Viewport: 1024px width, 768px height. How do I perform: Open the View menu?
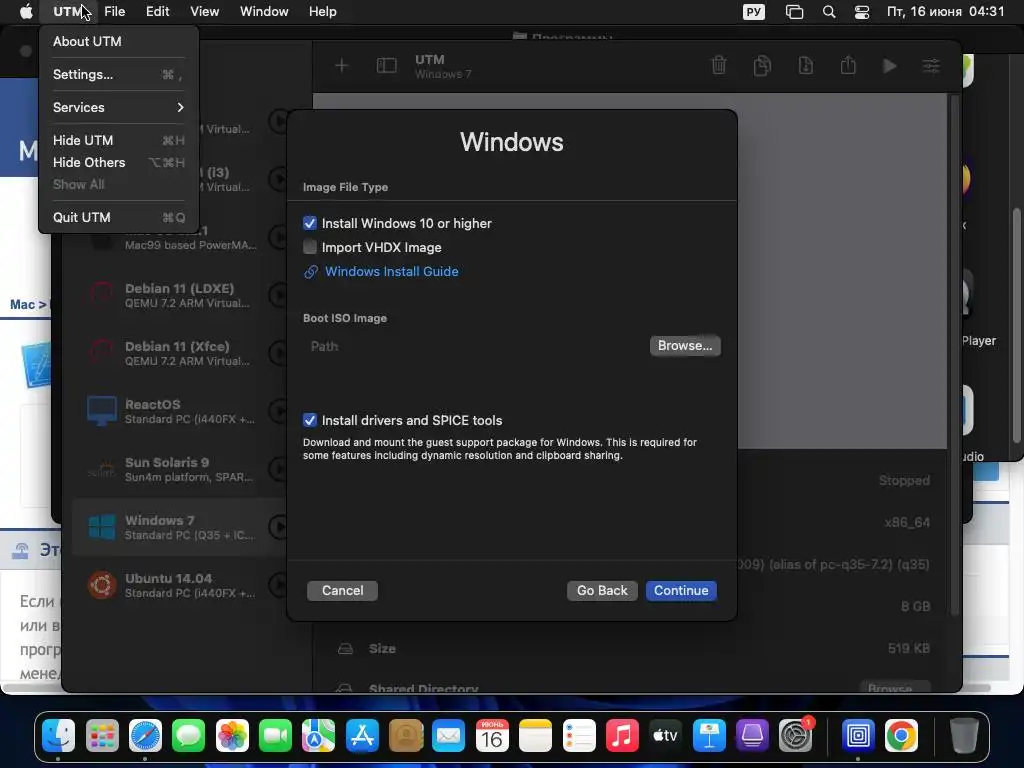click(x=204, y=12)
